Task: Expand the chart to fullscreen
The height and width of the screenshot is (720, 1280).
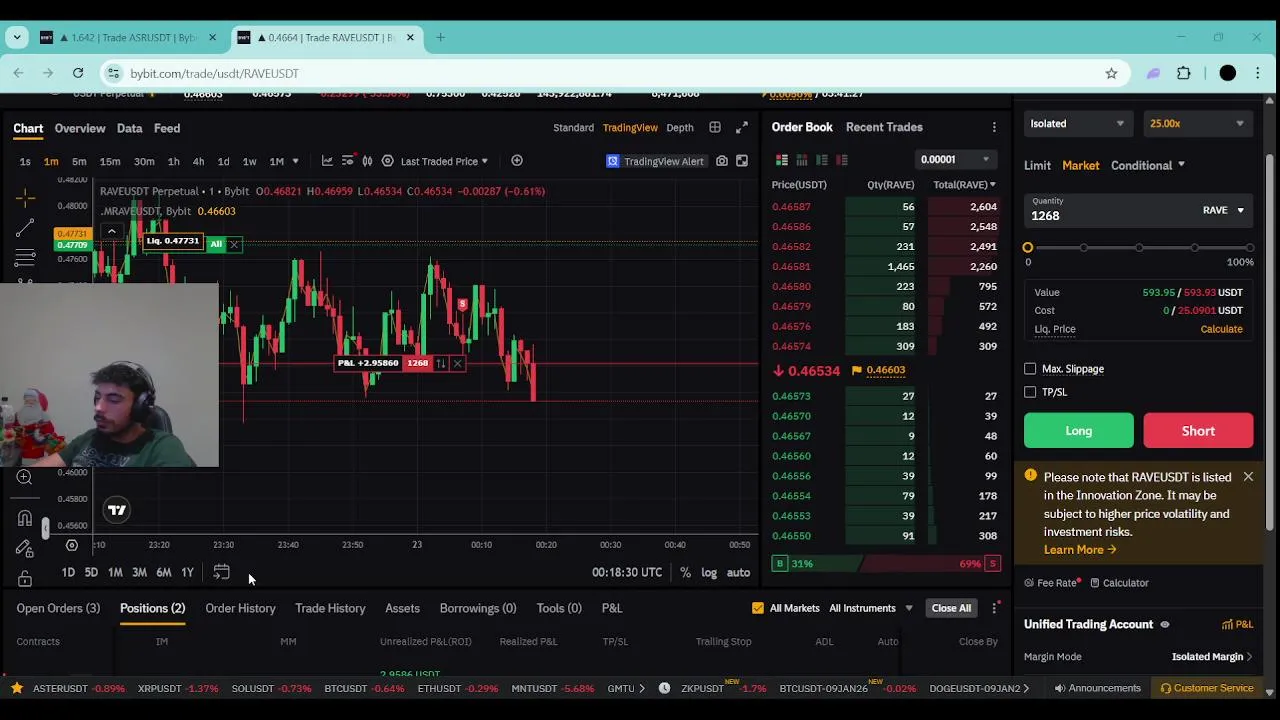Action: tap(742, 128)
